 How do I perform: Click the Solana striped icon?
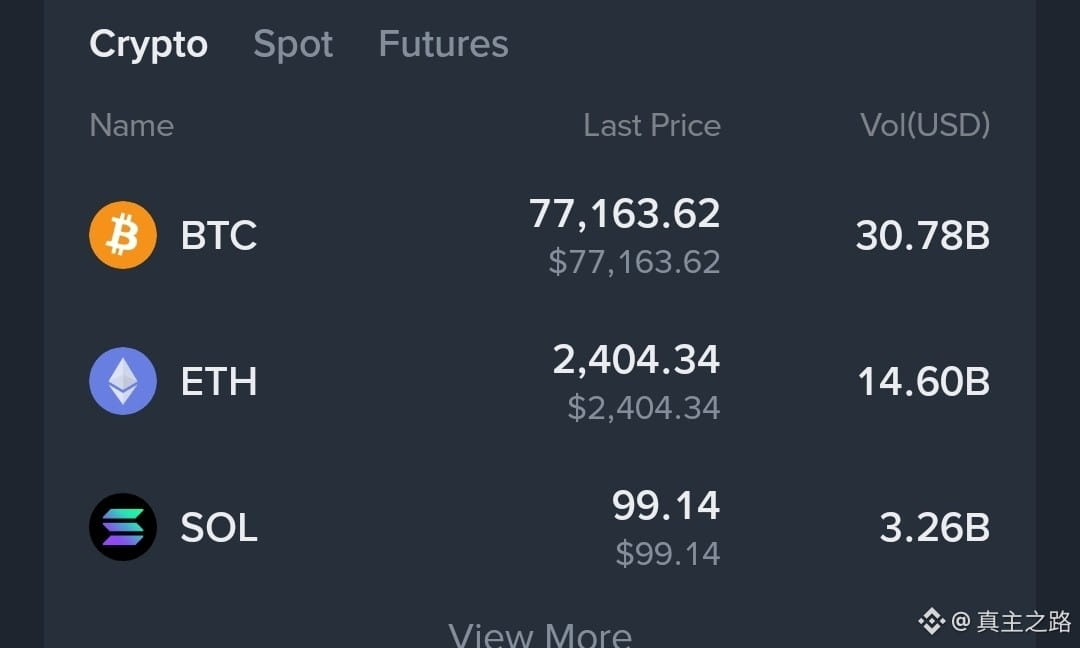(123, 527)
